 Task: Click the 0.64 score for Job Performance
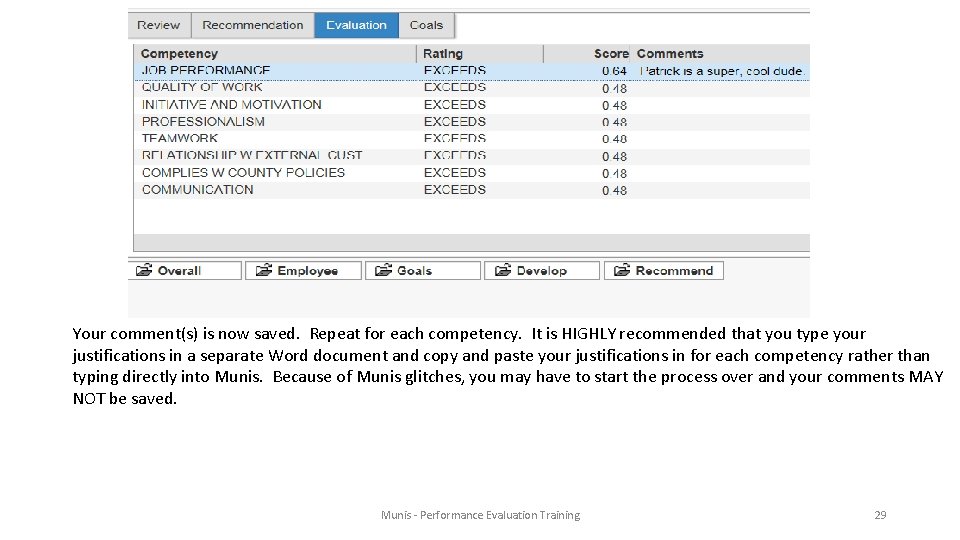[x=614, y=71]
